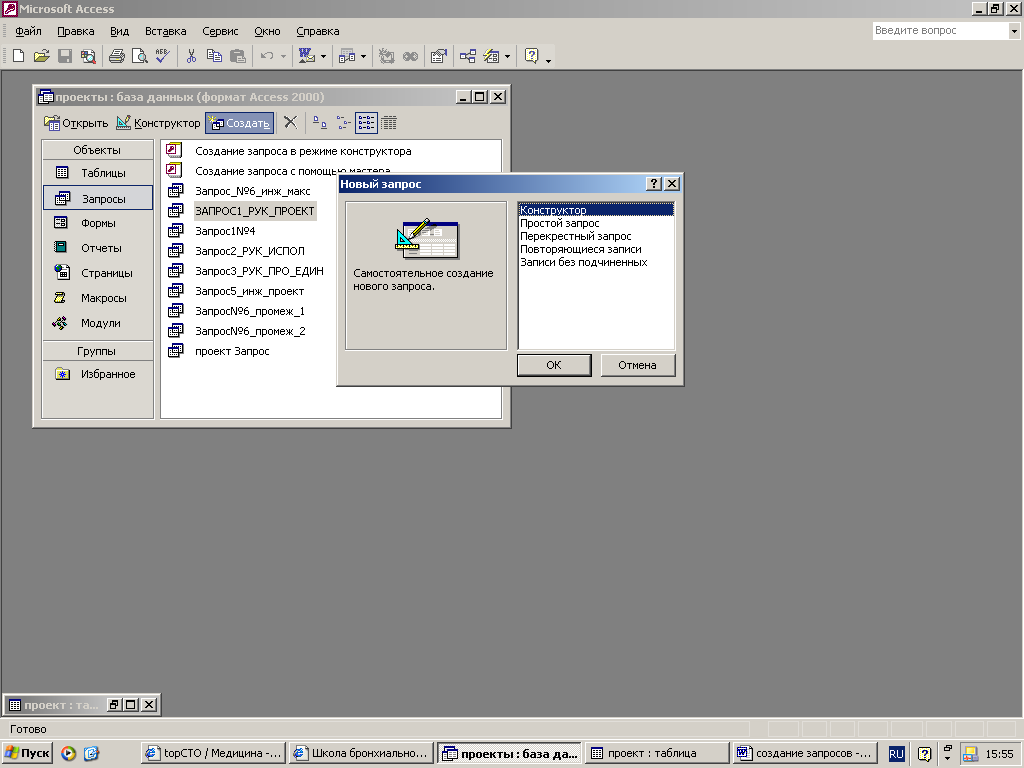This screenshot has width=1024, height=768.
Task: Click the Save diskette toolbar icon
Action: click(x=65, y=56)
